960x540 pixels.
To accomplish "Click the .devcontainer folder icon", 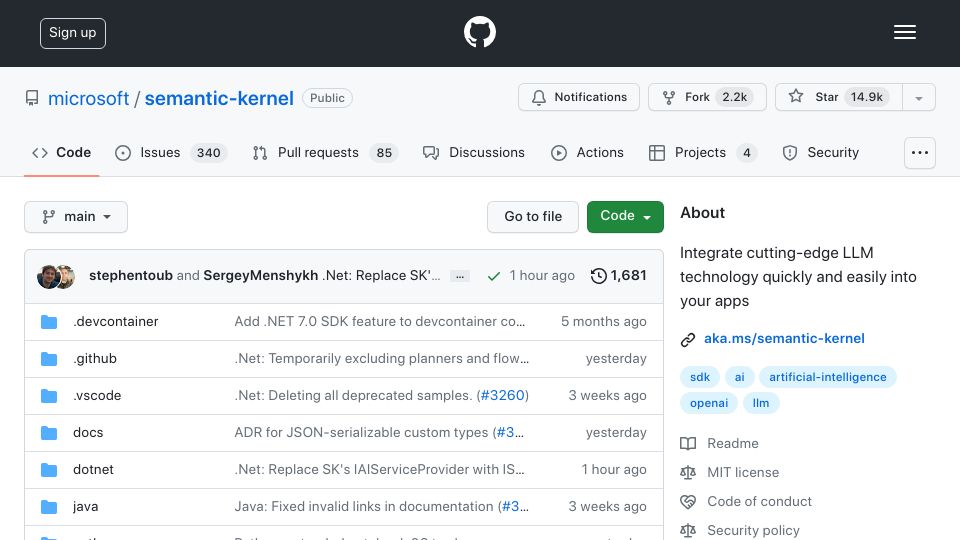I will coord(49,322).
